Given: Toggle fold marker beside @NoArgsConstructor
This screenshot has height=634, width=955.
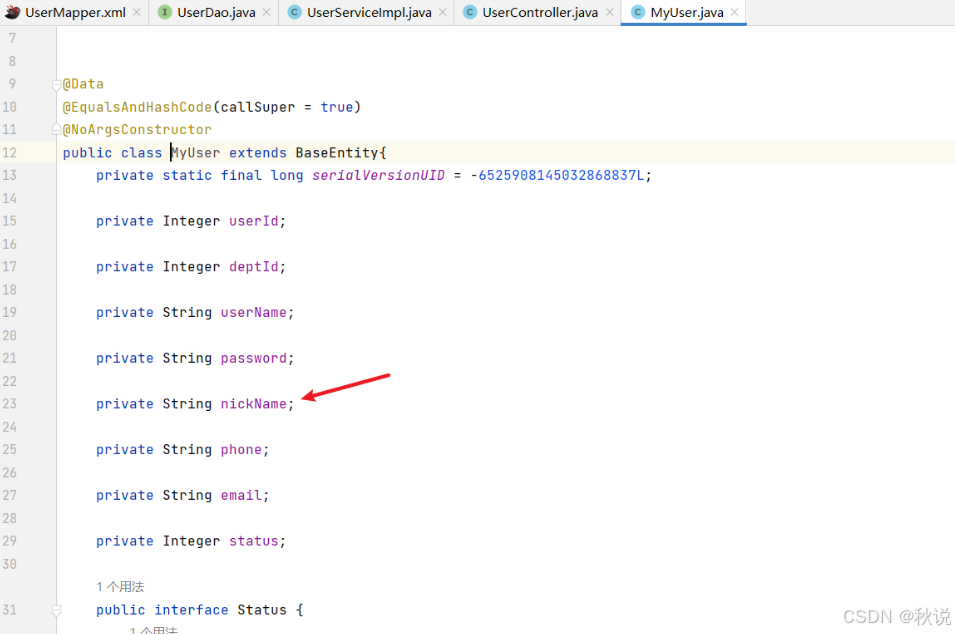Looking at the screenshot, I should [56, 129].
